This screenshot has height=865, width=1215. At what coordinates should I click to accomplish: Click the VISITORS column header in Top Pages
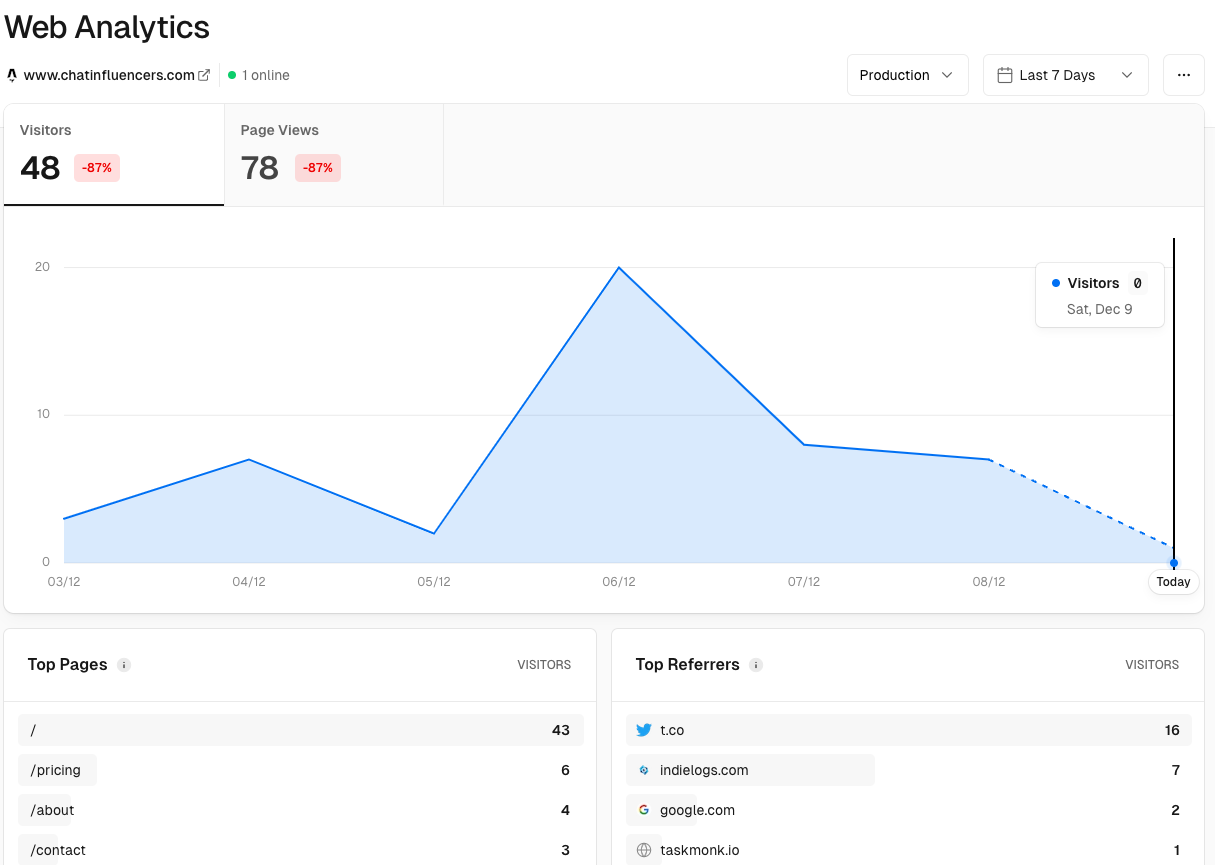544,665
